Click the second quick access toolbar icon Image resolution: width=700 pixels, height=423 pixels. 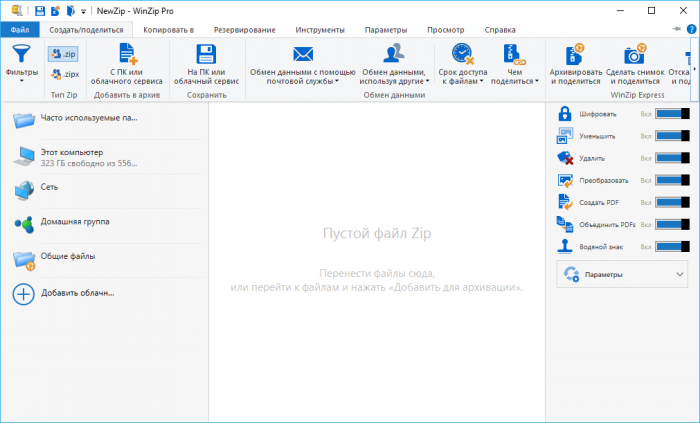coord(55,11)
